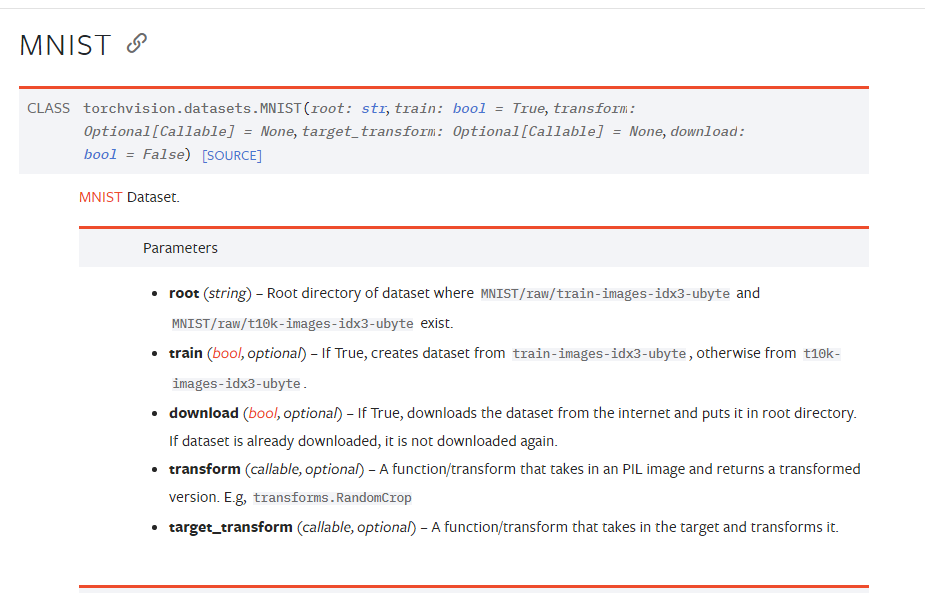This screenshot has width=925, height=593.
Task: Click the permalink chain icon beside MNIST heading
Action: click(137, 43)
